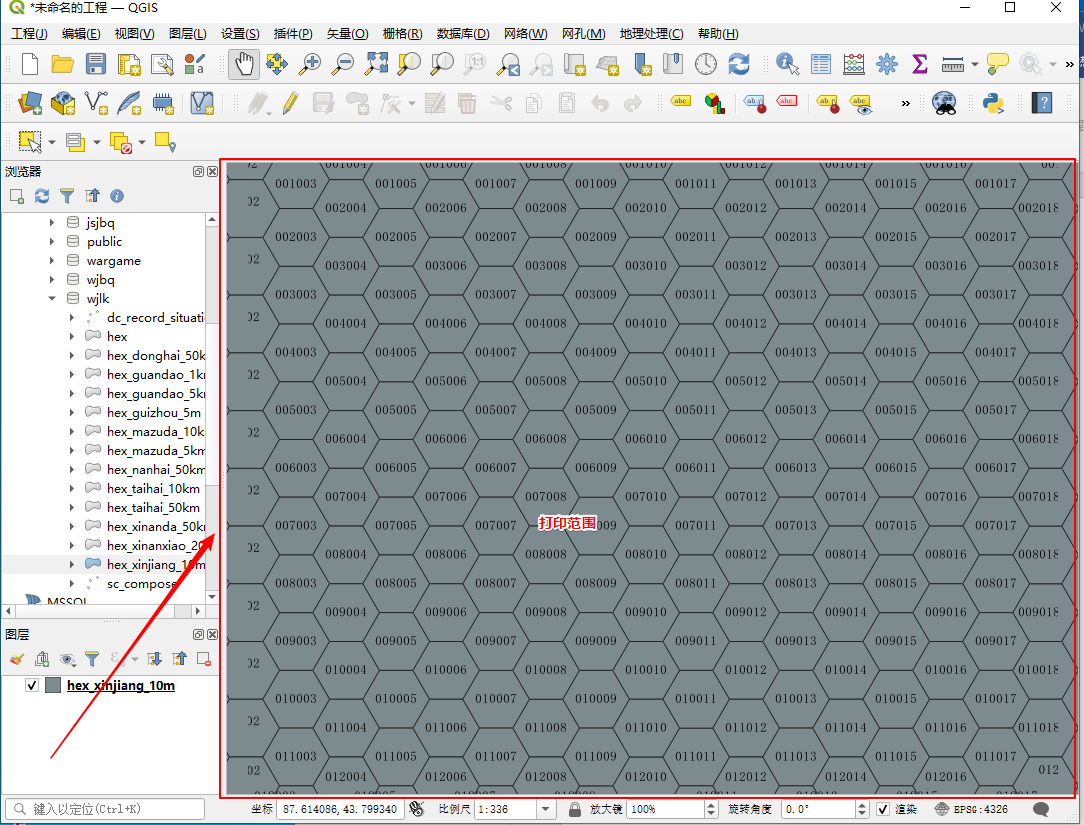Collapse the wjlk database tree node

tap(52, 299)
